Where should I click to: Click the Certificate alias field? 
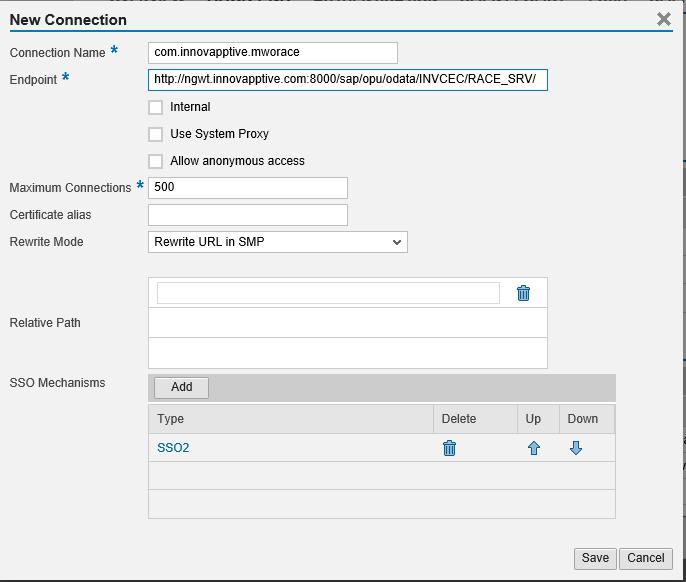(x=247, y=214)
